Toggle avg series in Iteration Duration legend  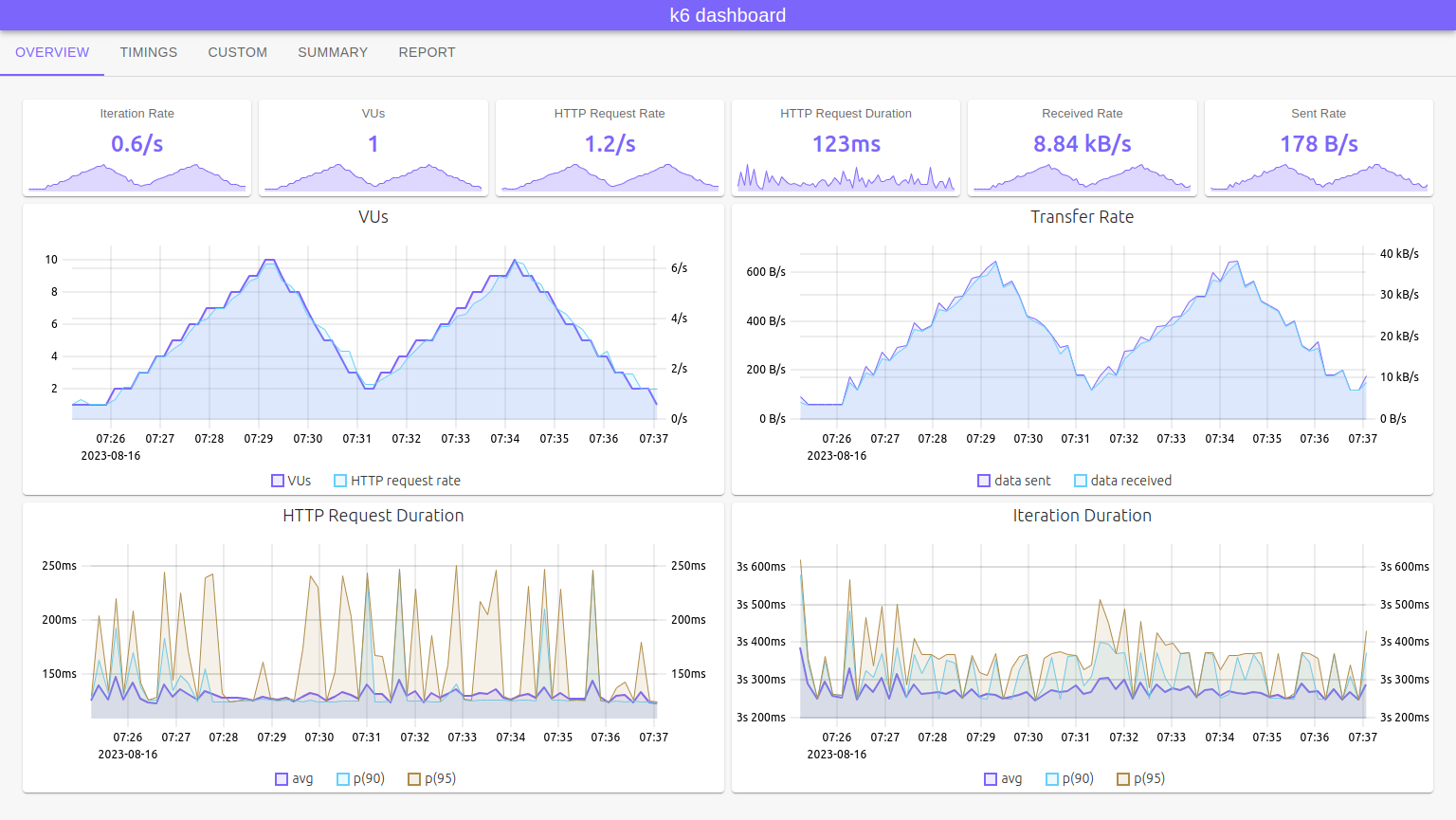point(1003,778)
